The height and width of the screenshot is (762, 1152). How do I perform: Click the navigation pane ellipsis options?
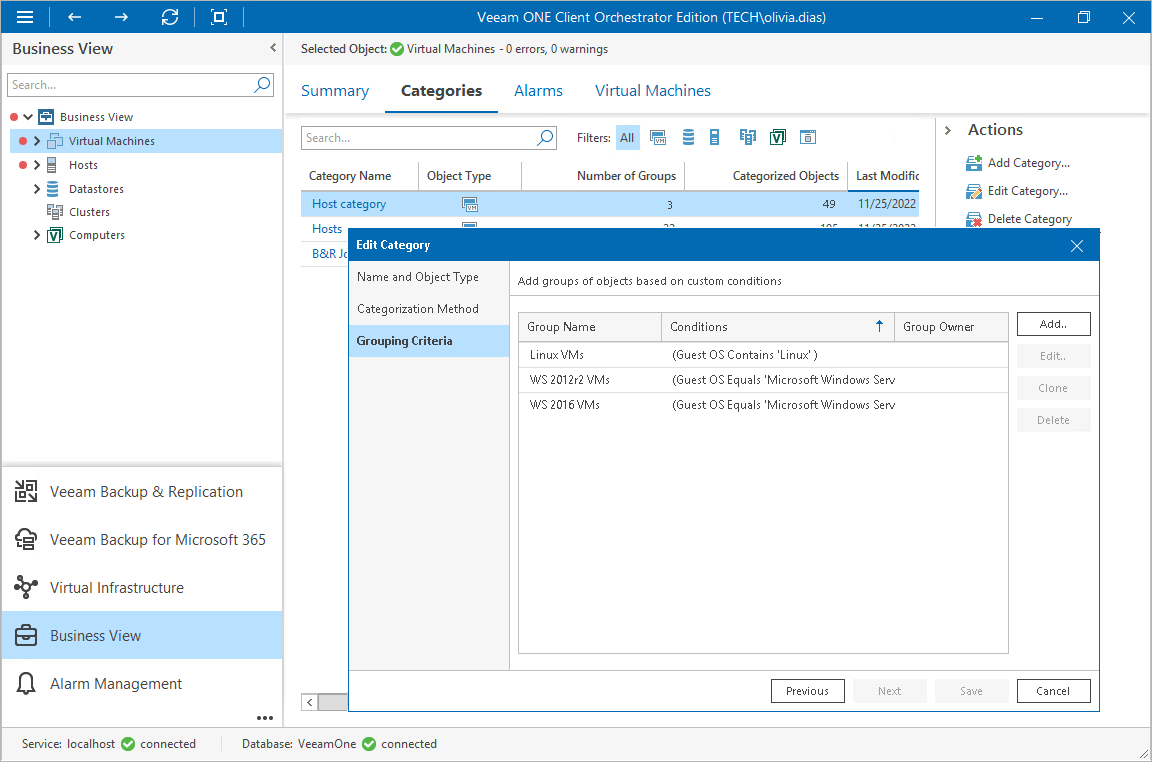tap(264, 718)
